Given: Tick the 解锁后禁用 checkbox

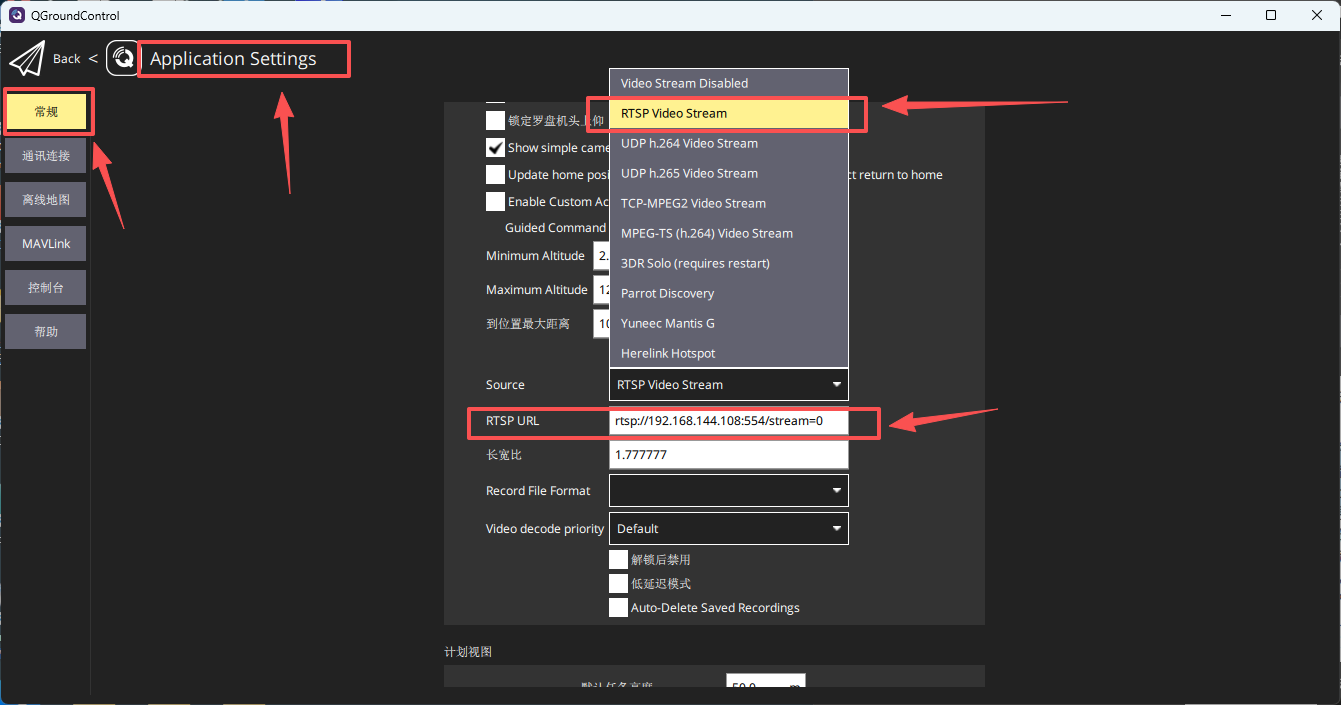Looking at the screenshot, I should tap(618, 559).
